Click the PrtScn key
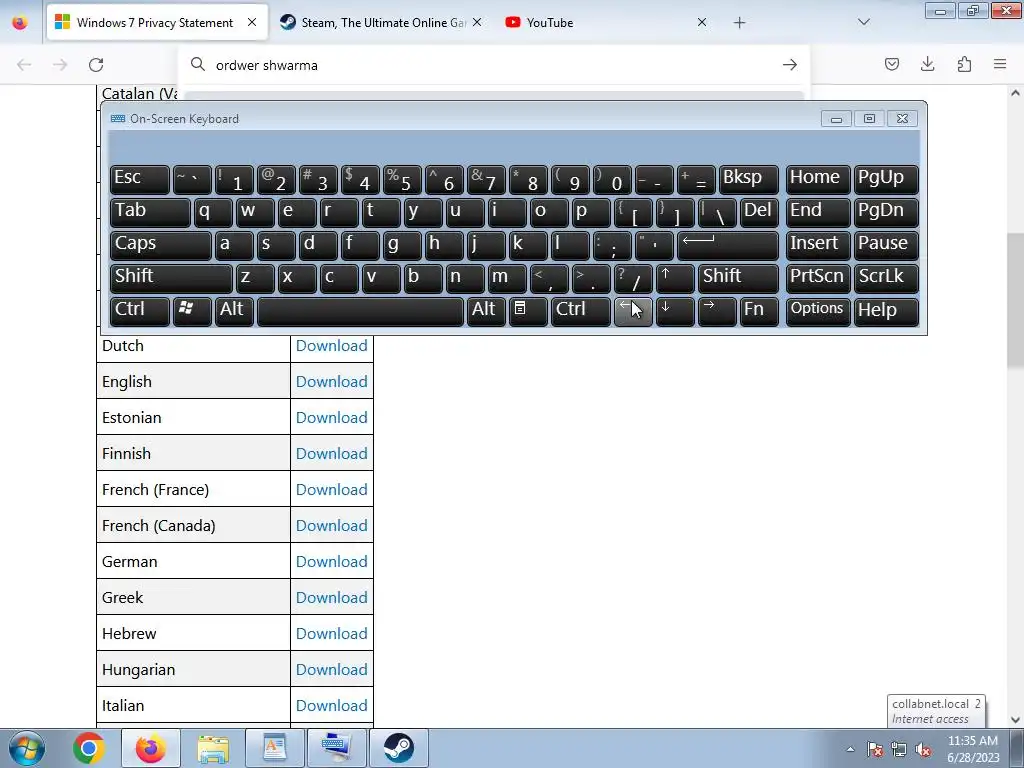Viewport: 1024px width, 768px height. pyautogui.click(x=818, y=278)
